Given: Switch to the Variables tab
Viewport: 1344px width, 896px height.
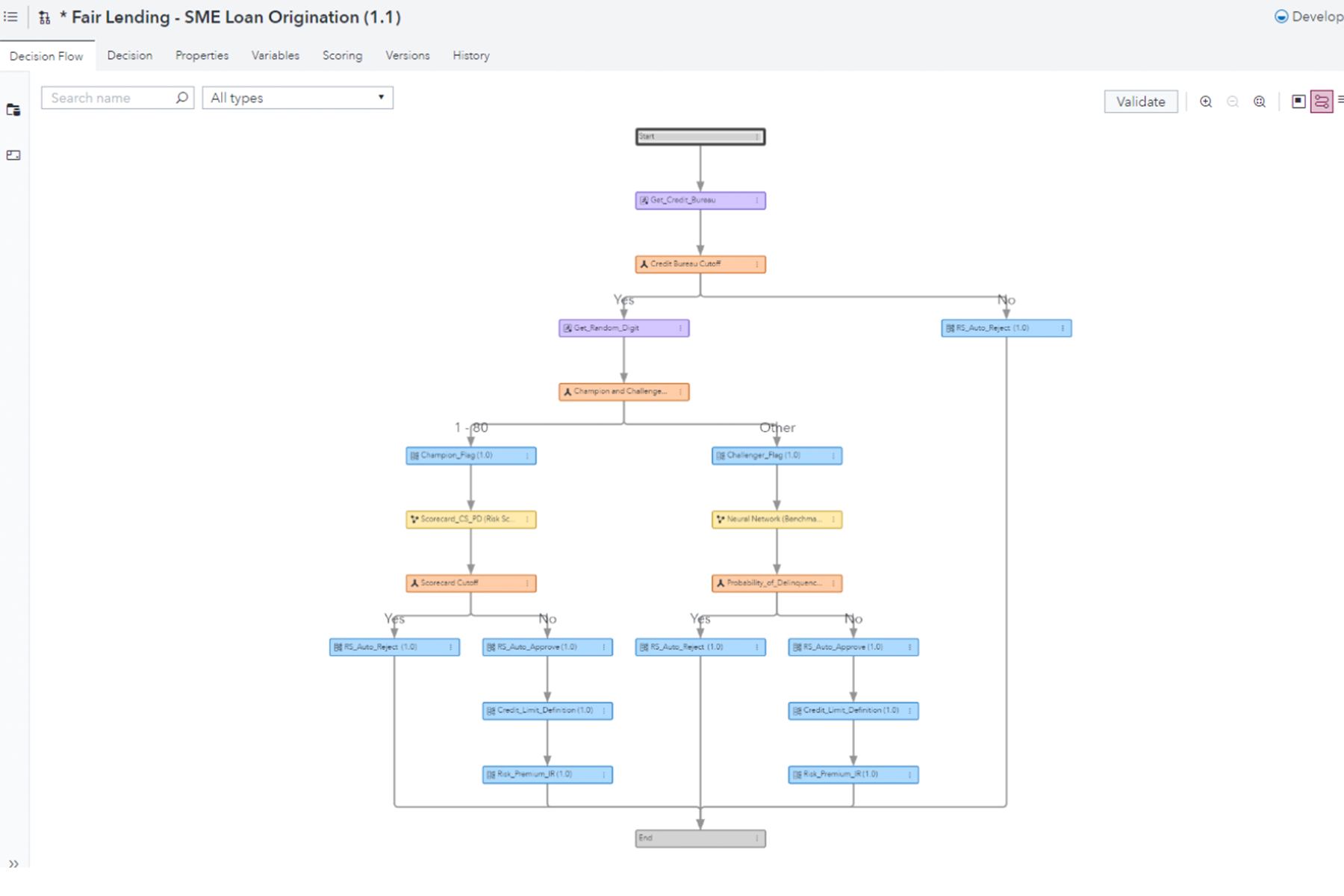Looking at the screenshot, I should click(275, 55).
